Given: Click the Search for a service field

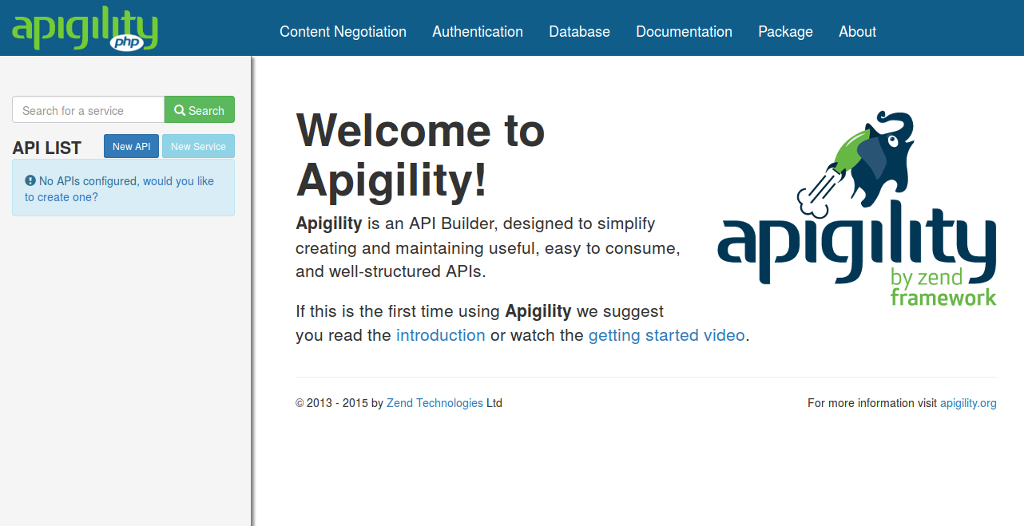Looking at the screenshot, I should pos(88,110).
